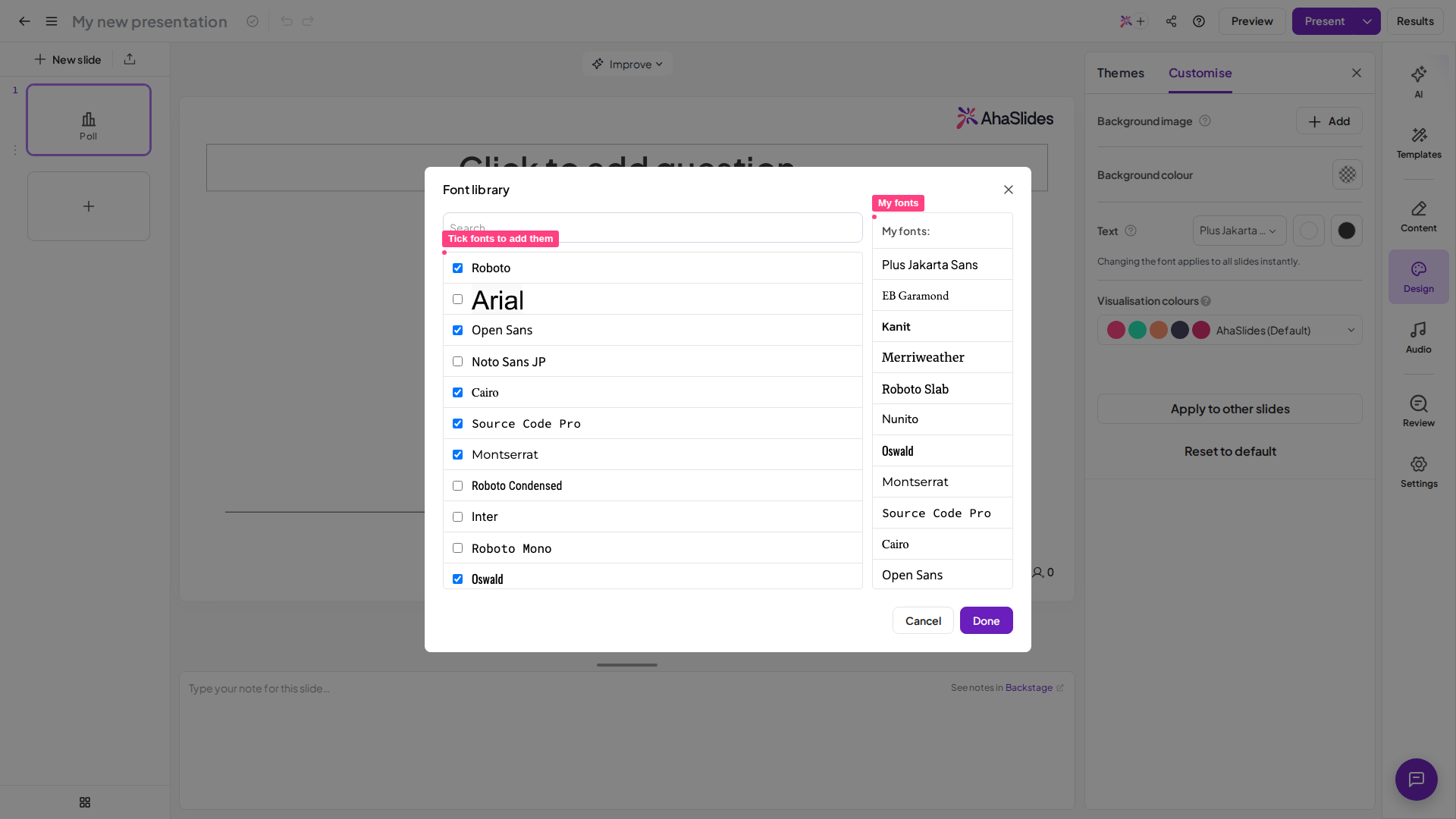Open the Templates sidebar tool

1418,143
